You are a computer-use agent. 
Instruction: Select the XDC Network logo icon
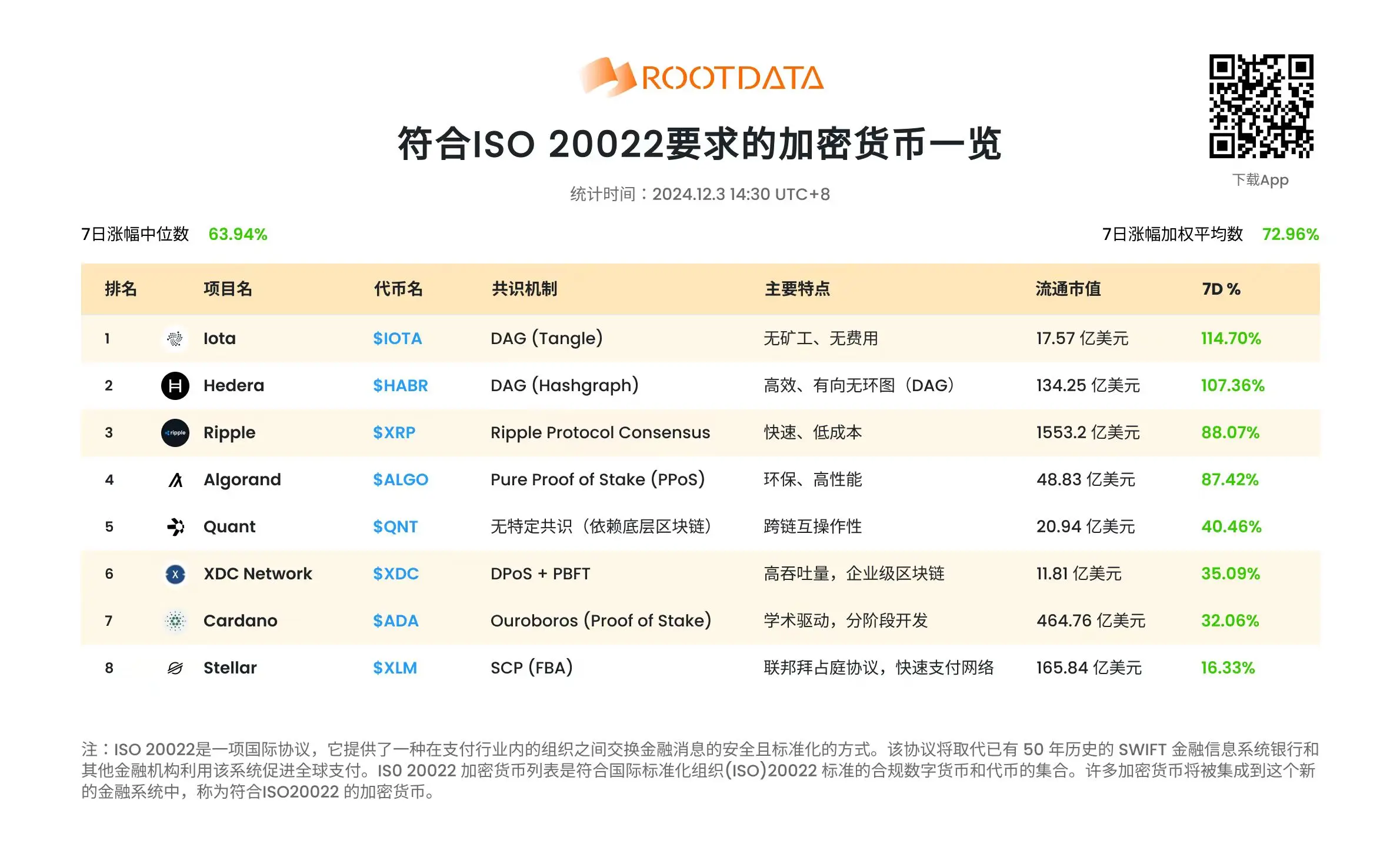click(174, 573)
